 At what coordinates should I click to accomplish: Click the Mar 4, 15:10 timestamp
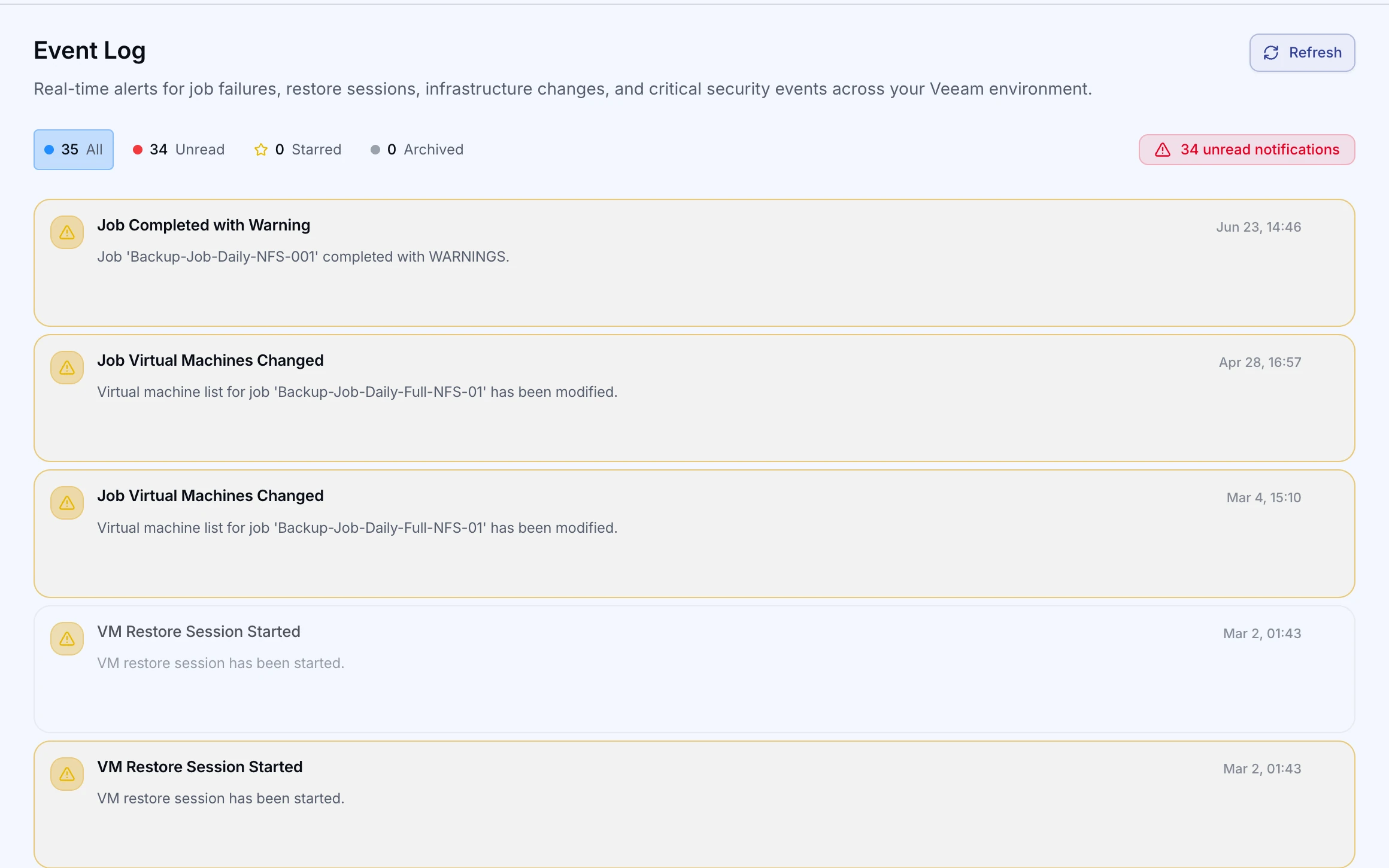tap(1264, 497)
